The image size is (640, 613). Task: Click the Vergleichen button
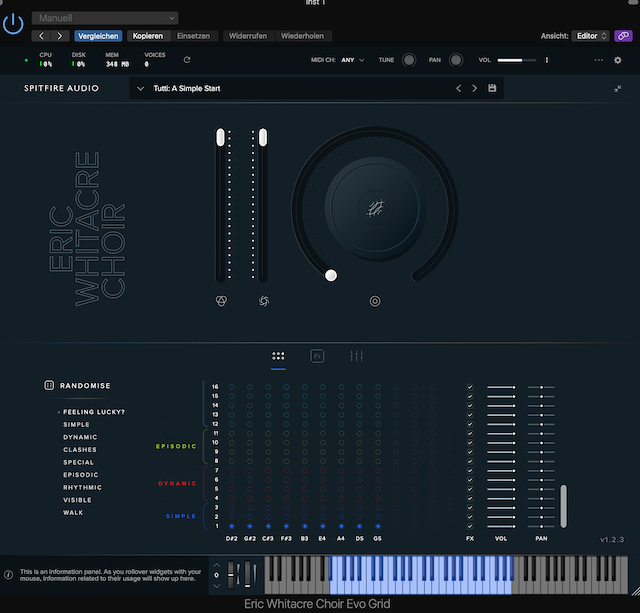pyautogui.click(x=98, y=36)
